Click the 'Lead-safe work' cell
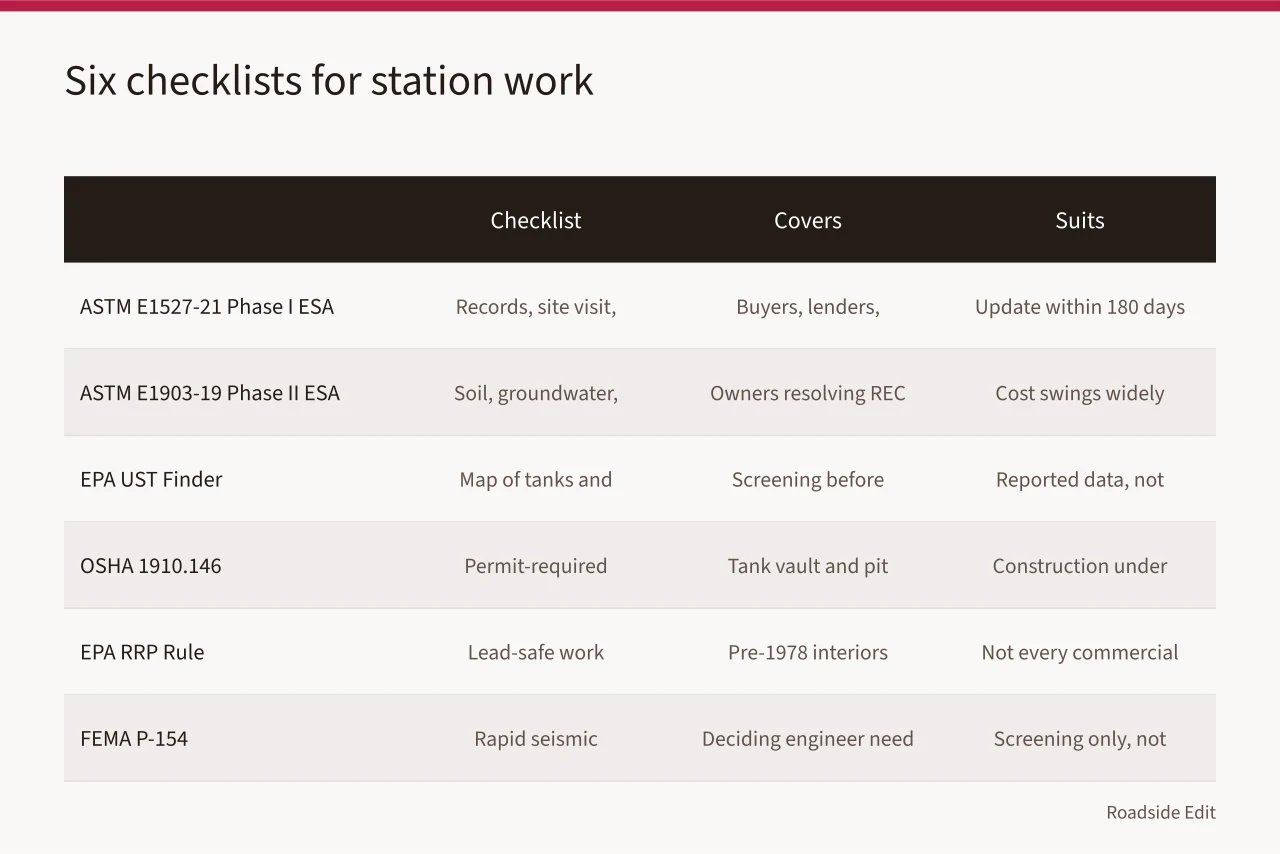The width and height of the screenshot is (1280, 854). [536, 652]
